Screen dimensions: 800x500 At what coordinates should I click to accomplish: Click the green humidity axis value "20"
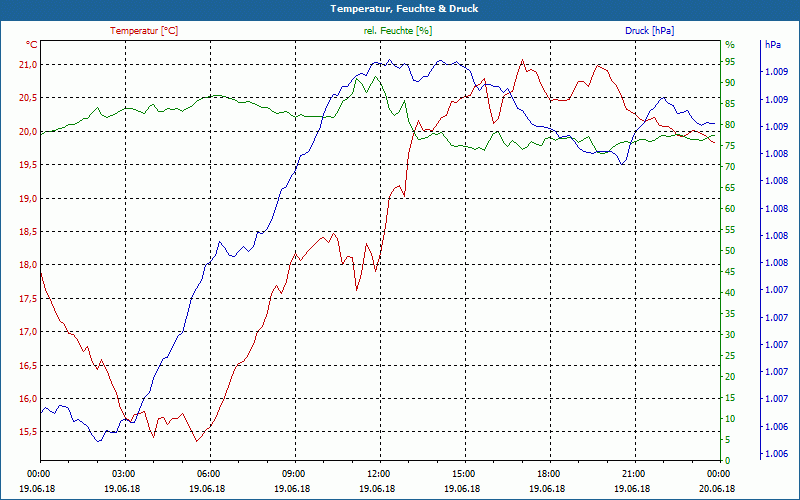[x=730, y=377]
